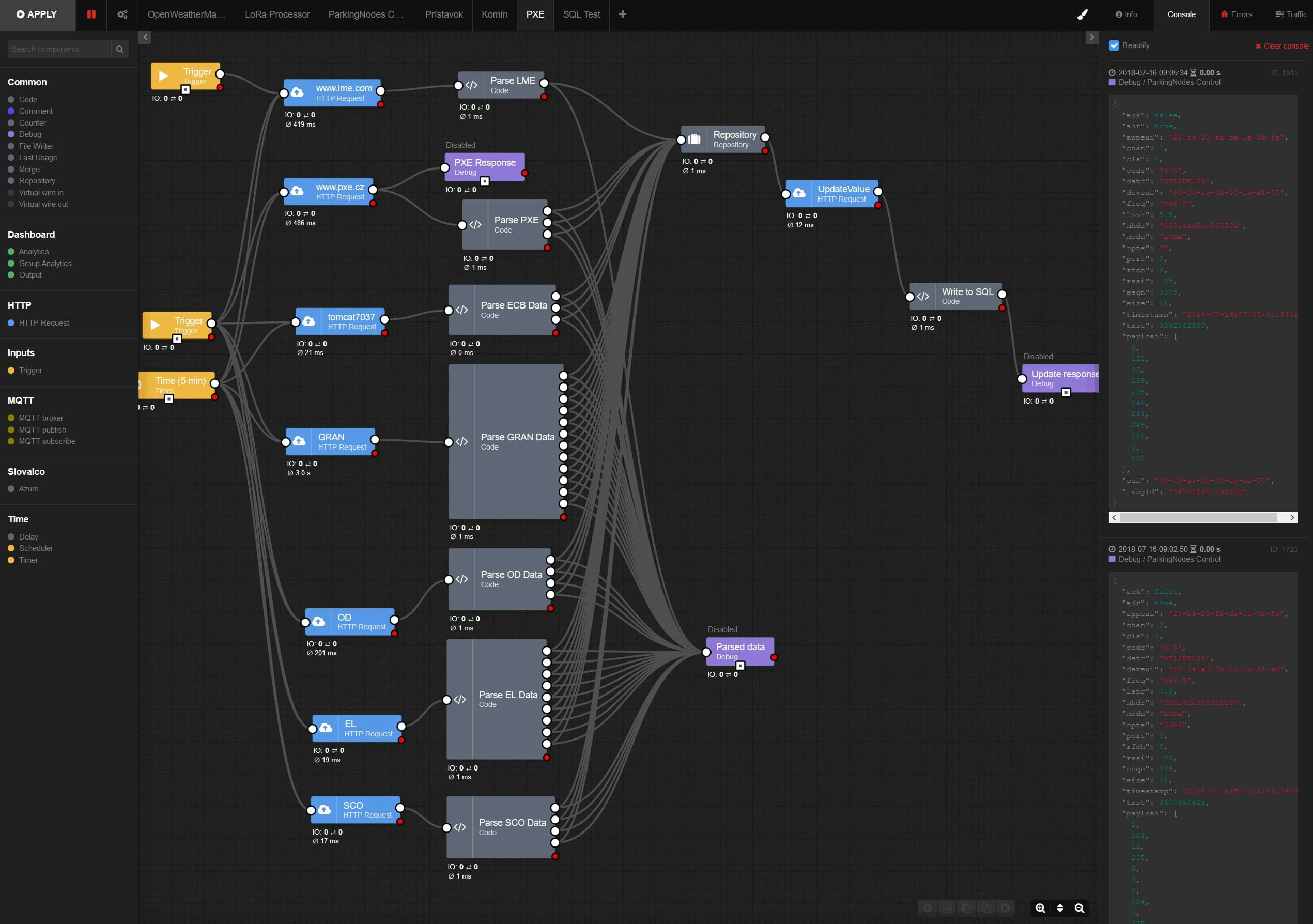Click the code icon on Parse GRAN Data node
The width and height of the screenshot is (1313, 924).
pos(462,441)
